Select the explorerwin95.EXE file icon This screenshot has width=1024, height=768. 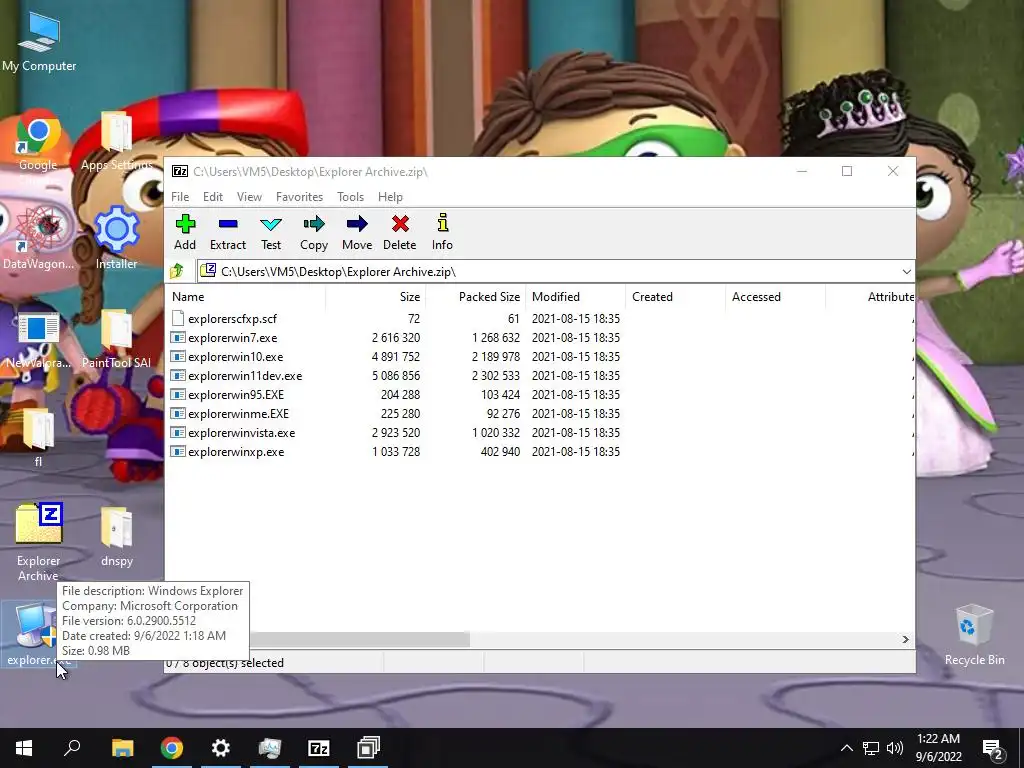(x=178, y=394)
